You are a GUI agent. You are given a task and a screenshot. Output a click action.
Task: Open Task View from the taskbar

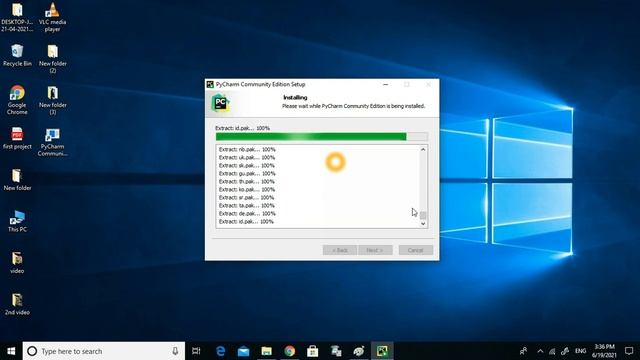[x=196, y=351]
